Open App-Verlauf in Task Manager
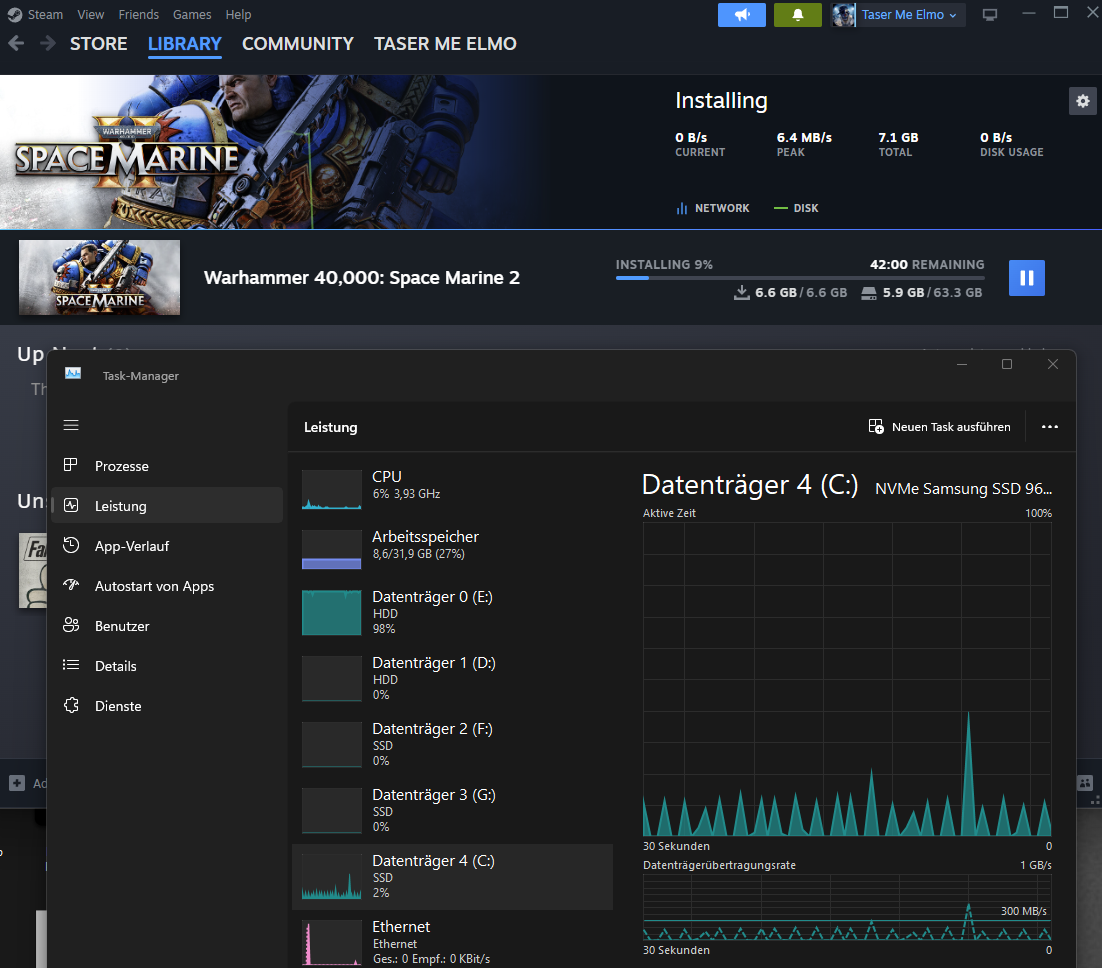 [167, 546]
